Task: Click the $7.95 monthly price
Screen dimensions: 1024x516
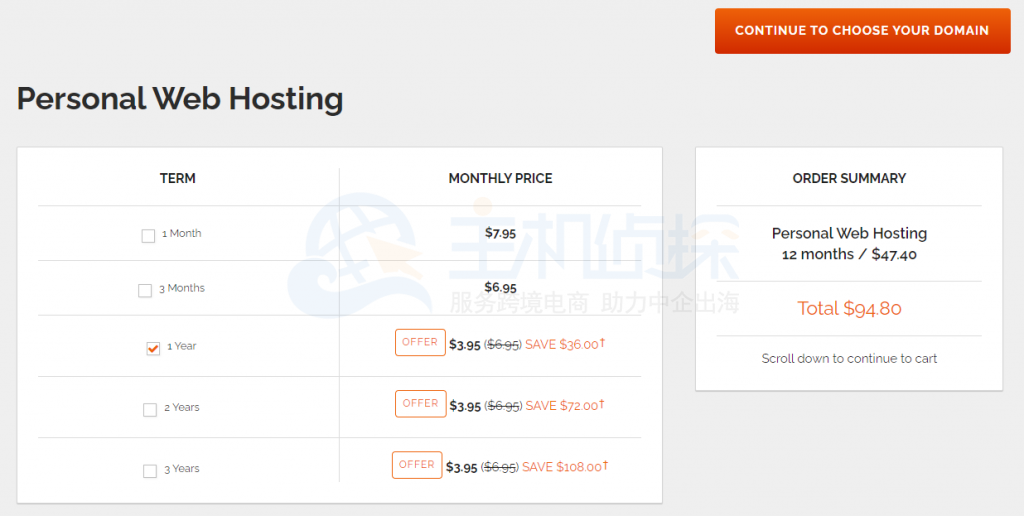Action: (x=500, y=233)
